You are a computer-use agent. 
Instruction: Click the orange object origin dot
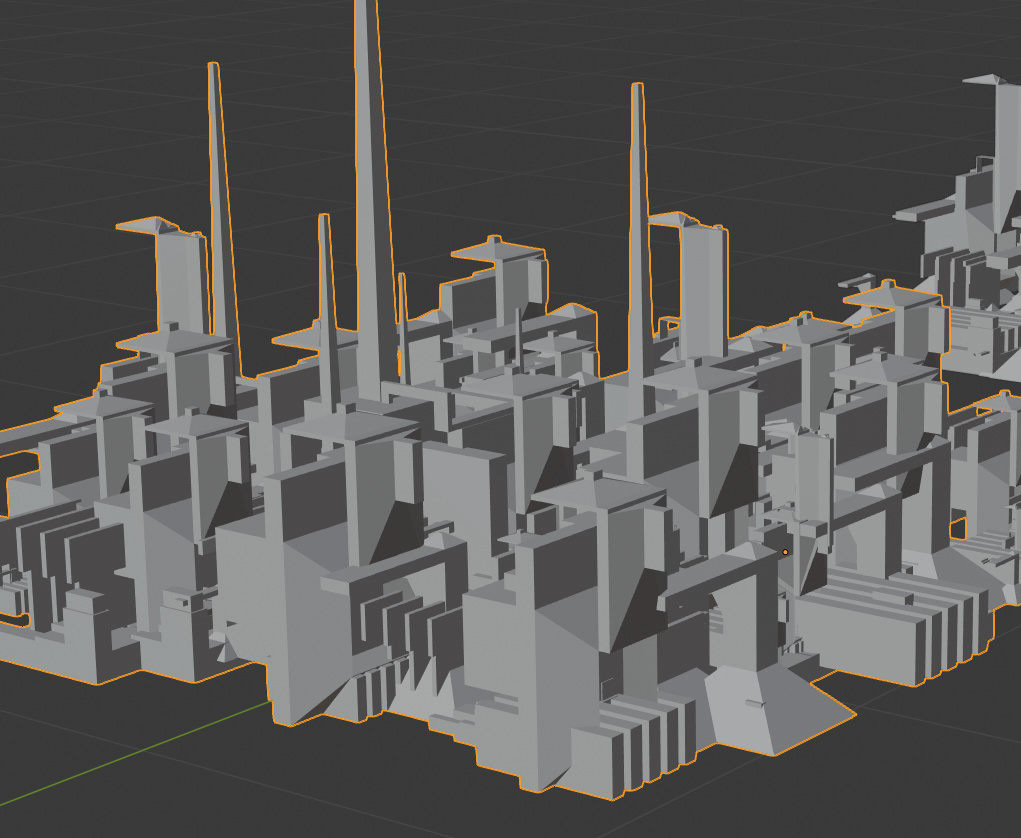click(785, 552)
